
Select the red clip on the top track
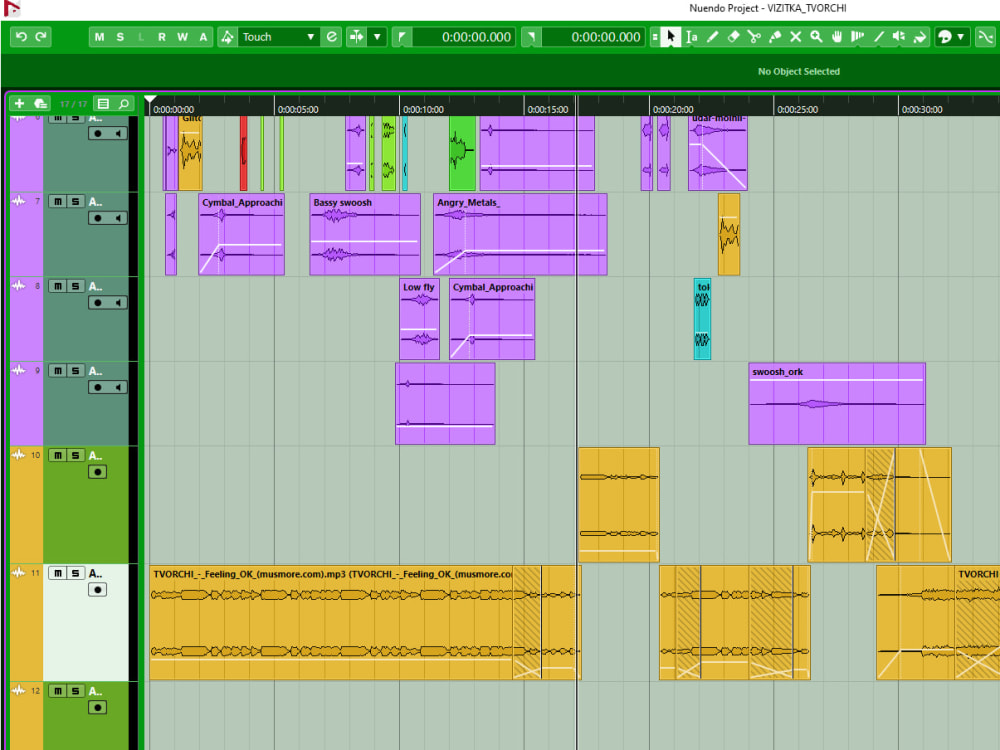point(244,153)
